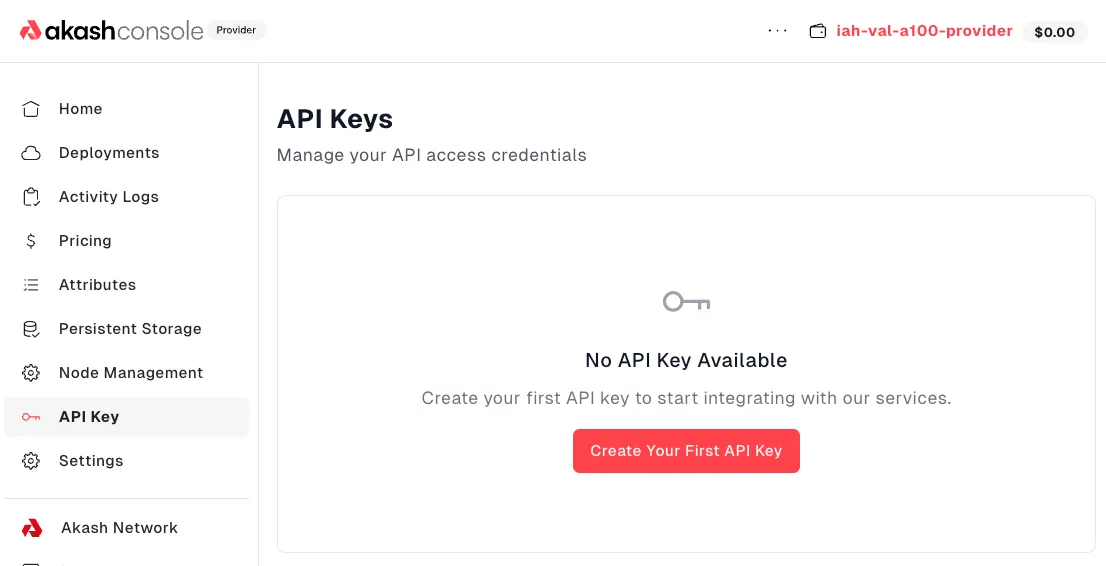Click the Activity Logs clipboard icon
1106x566 pixels.
(x=31, y=197)
